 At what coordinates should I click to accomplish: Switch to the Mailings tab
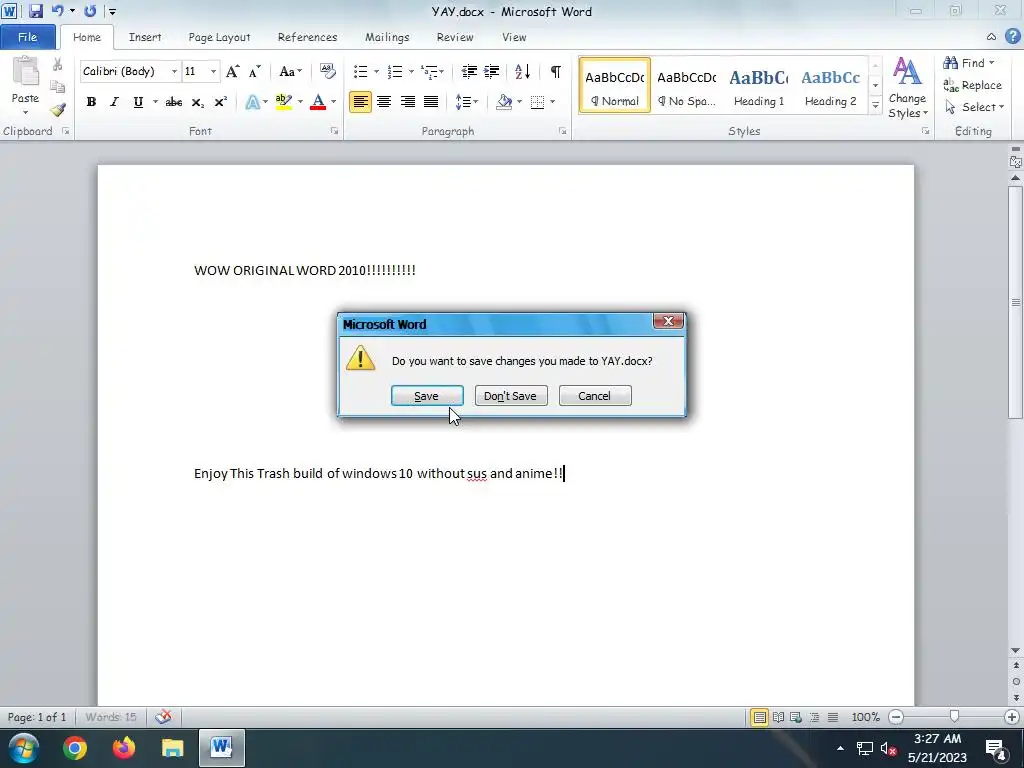pyautogui.click(x=387, y=37)
